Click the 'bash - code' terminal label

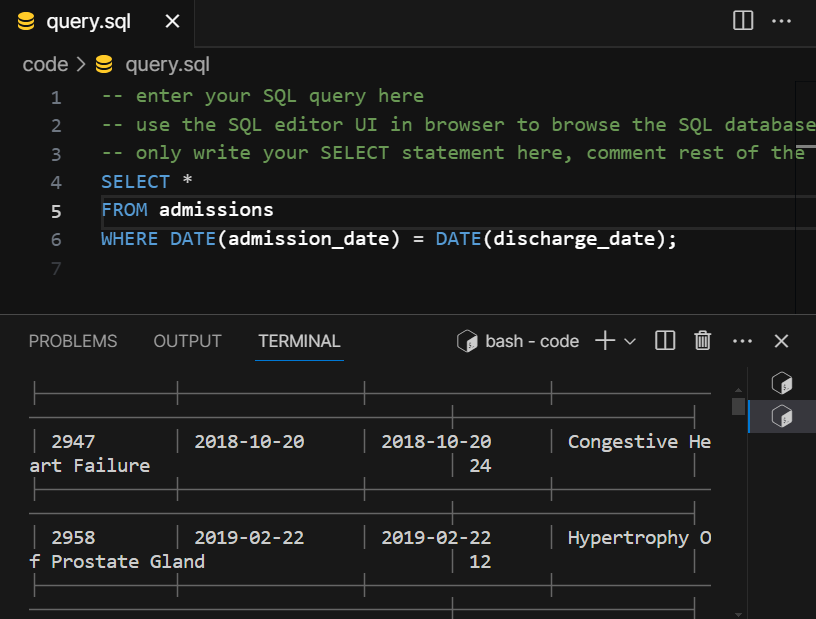pyautogui.click(x=532, y=342)
